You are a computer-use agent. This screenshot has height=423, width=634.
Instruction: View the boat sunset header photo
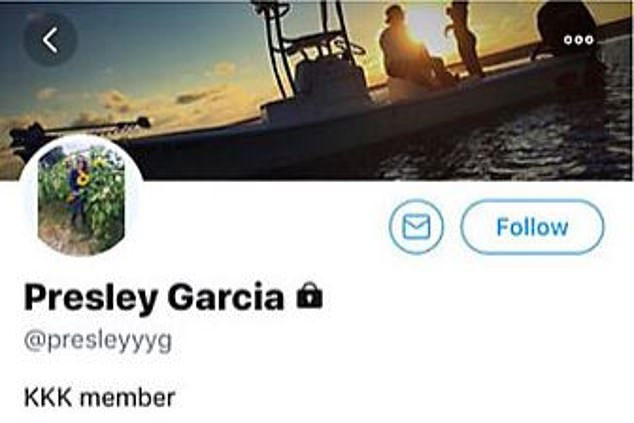(x=317, y=90)
